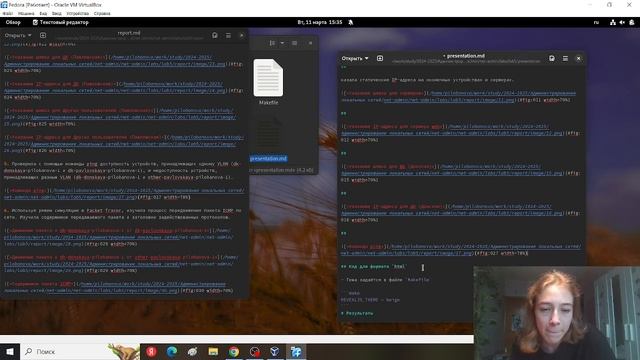Open the 'Открыть' dropdown in presentation.md window

[x=355, y=58]
